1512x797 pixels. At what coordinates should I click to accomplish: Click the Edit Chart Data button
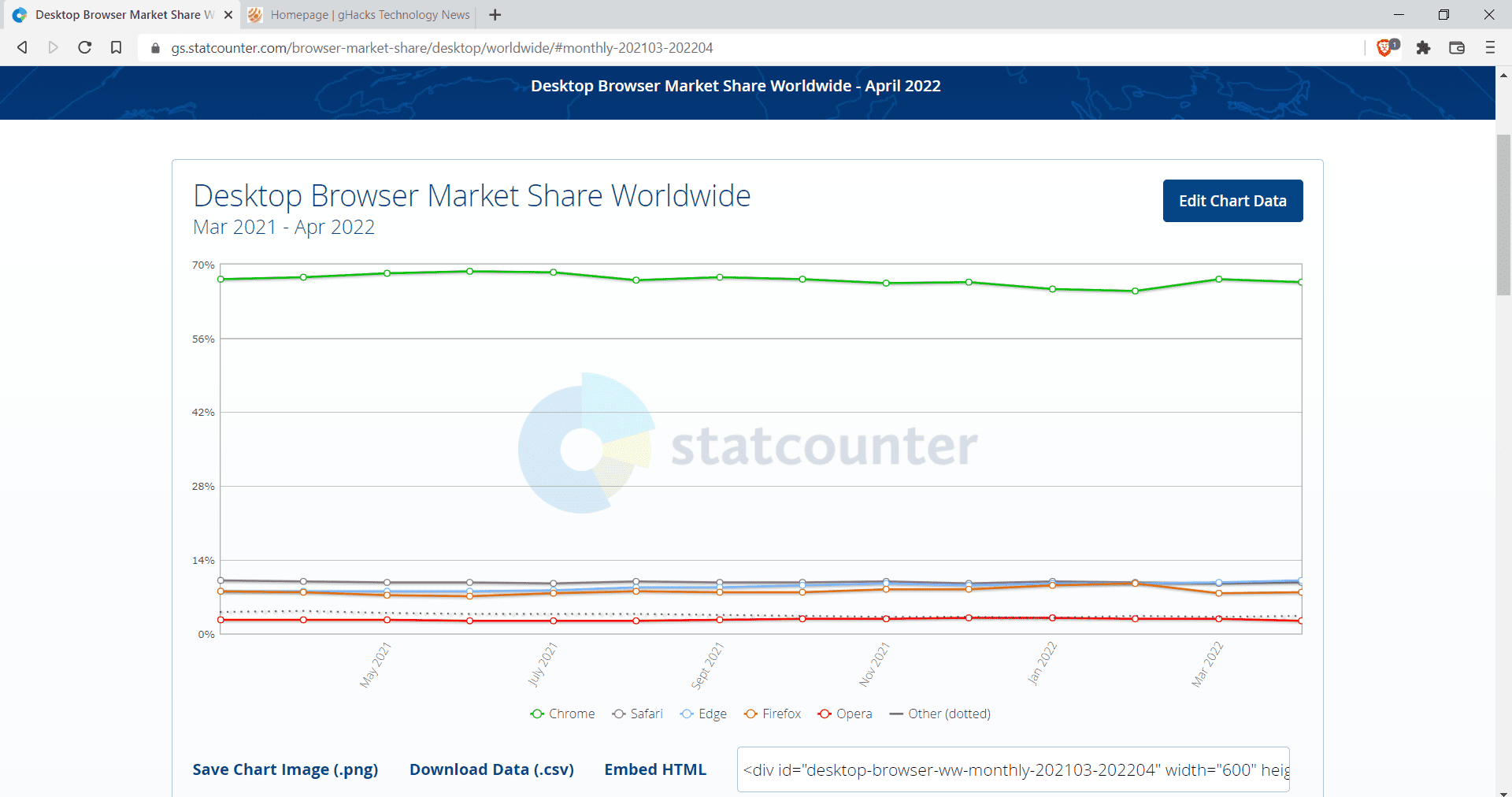pos(1232,201)
